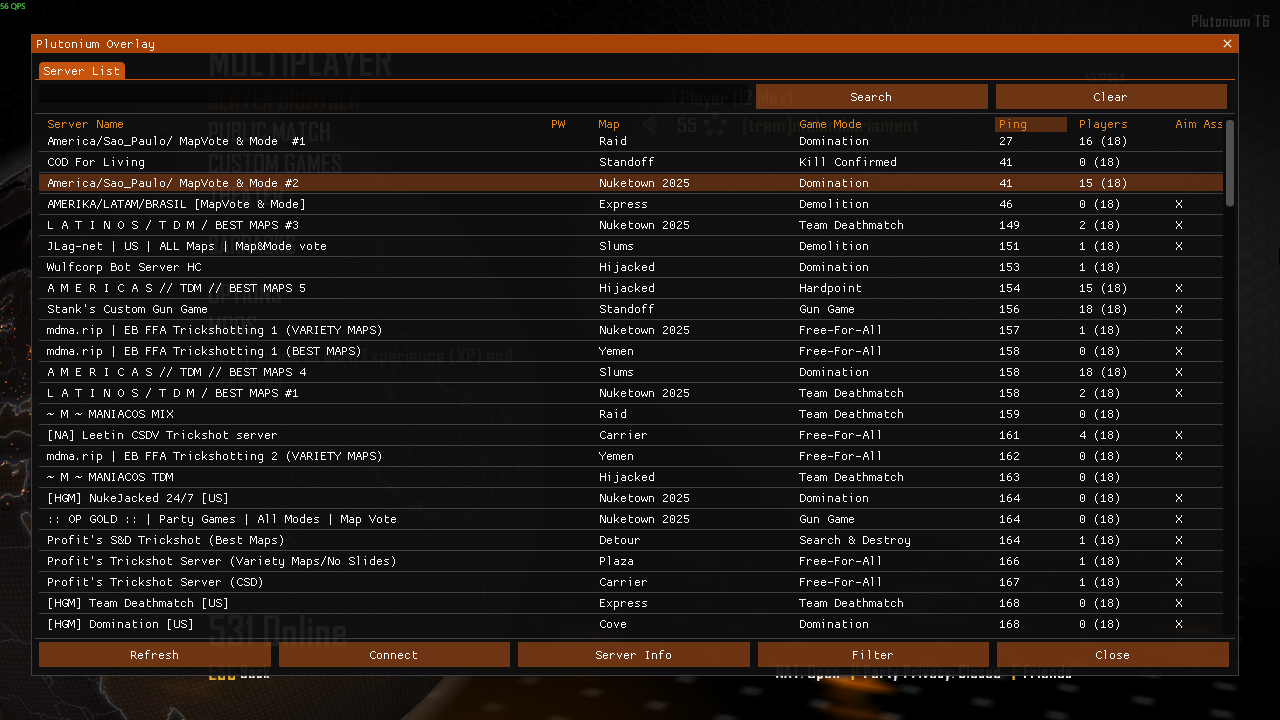Select Profit's S&D Trickshot (Best Maps) row
The height and width of the screenshot is (720, 1280).
[631, 540]
